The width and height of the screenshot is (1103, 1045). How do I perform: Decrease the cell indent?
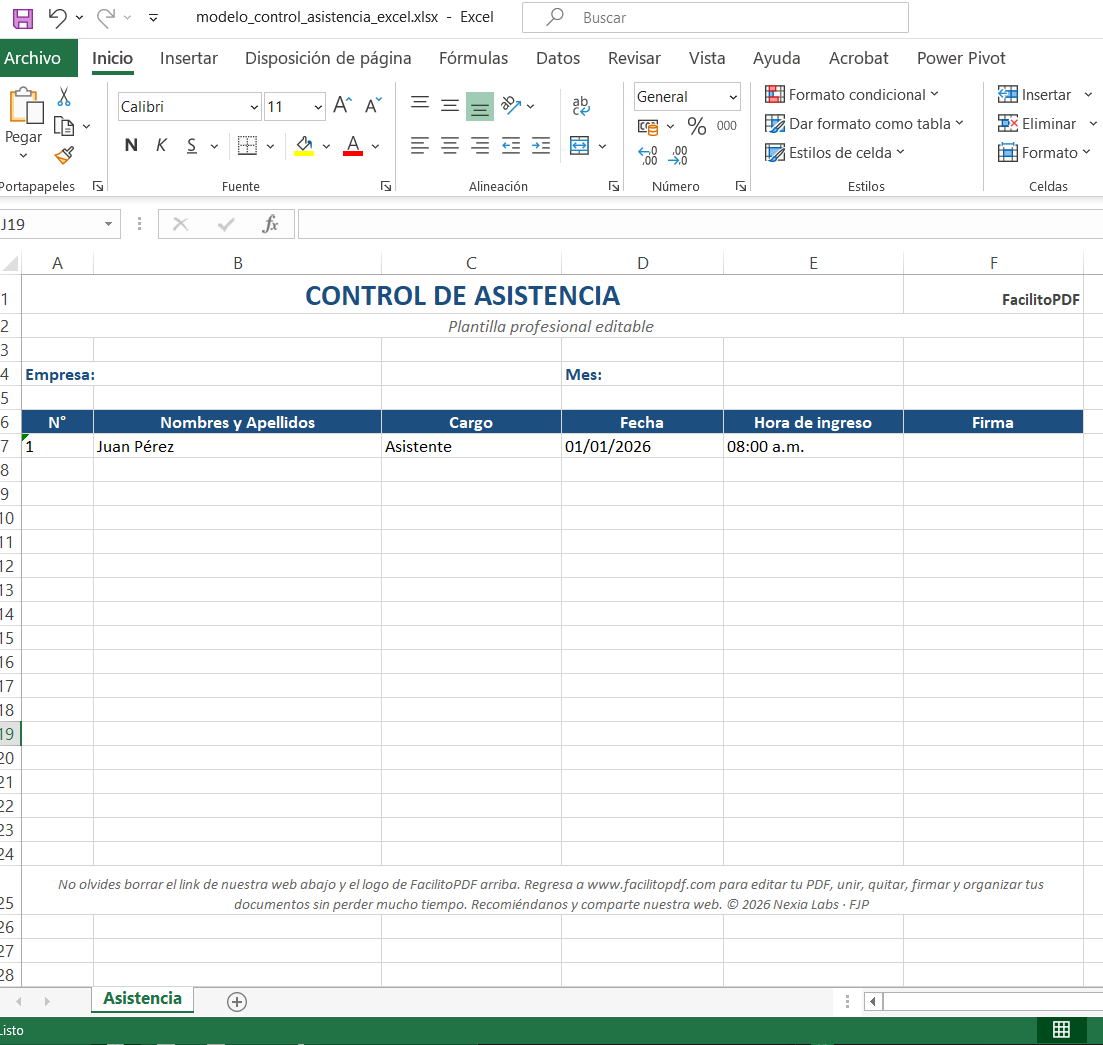pyautogui.click(x=511, y=146)
